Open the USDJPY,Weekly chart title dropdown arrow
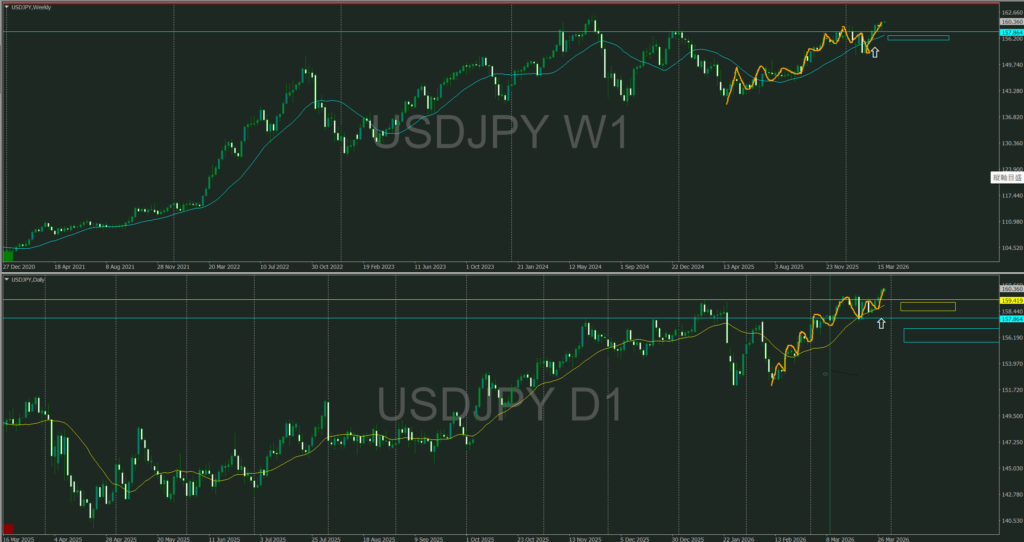This screenshot has height=542, width=1024. pos(6,8)
